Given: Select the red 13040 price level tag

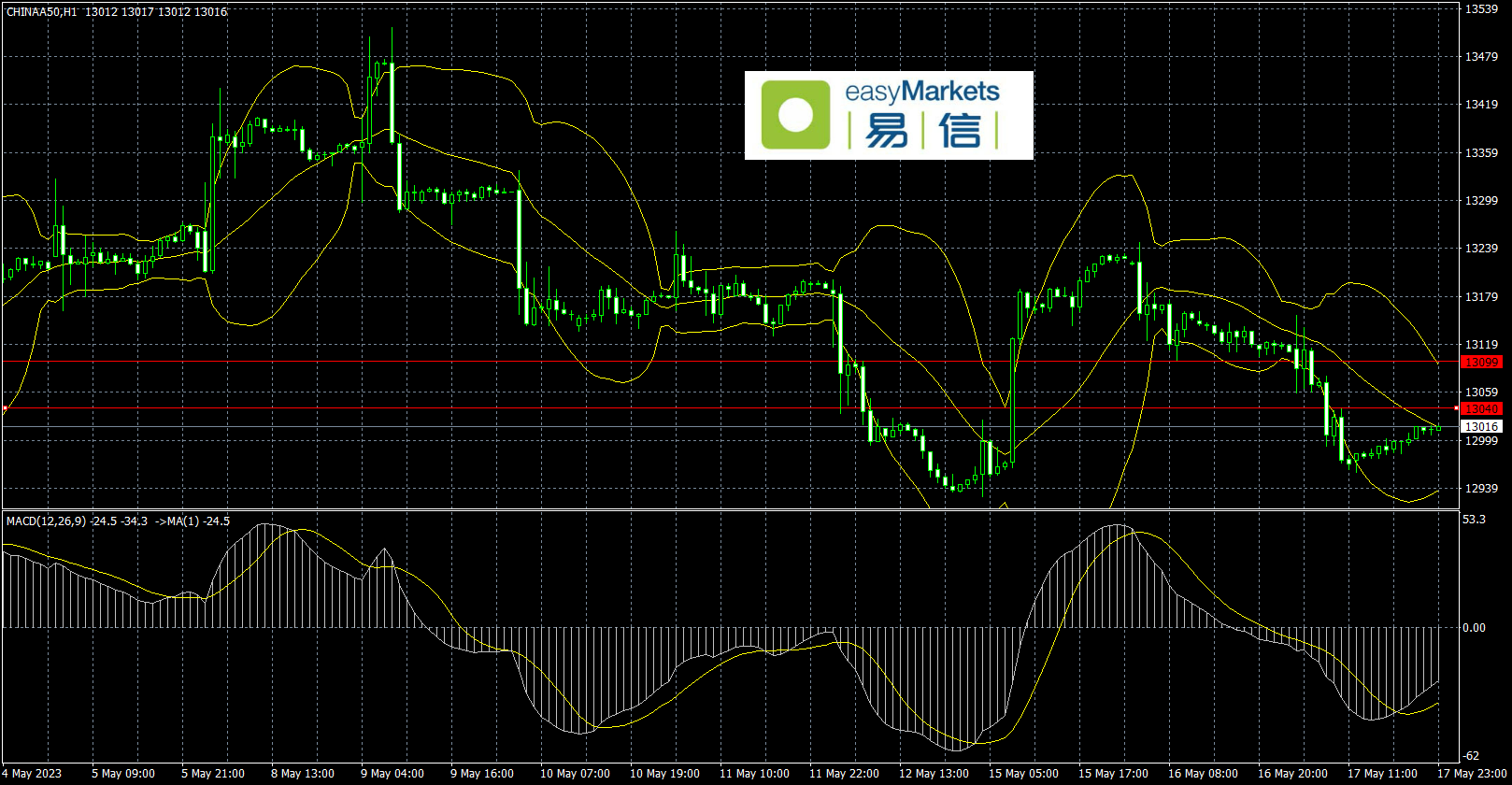Looking at the screenshot, I should click(1482, 408).
